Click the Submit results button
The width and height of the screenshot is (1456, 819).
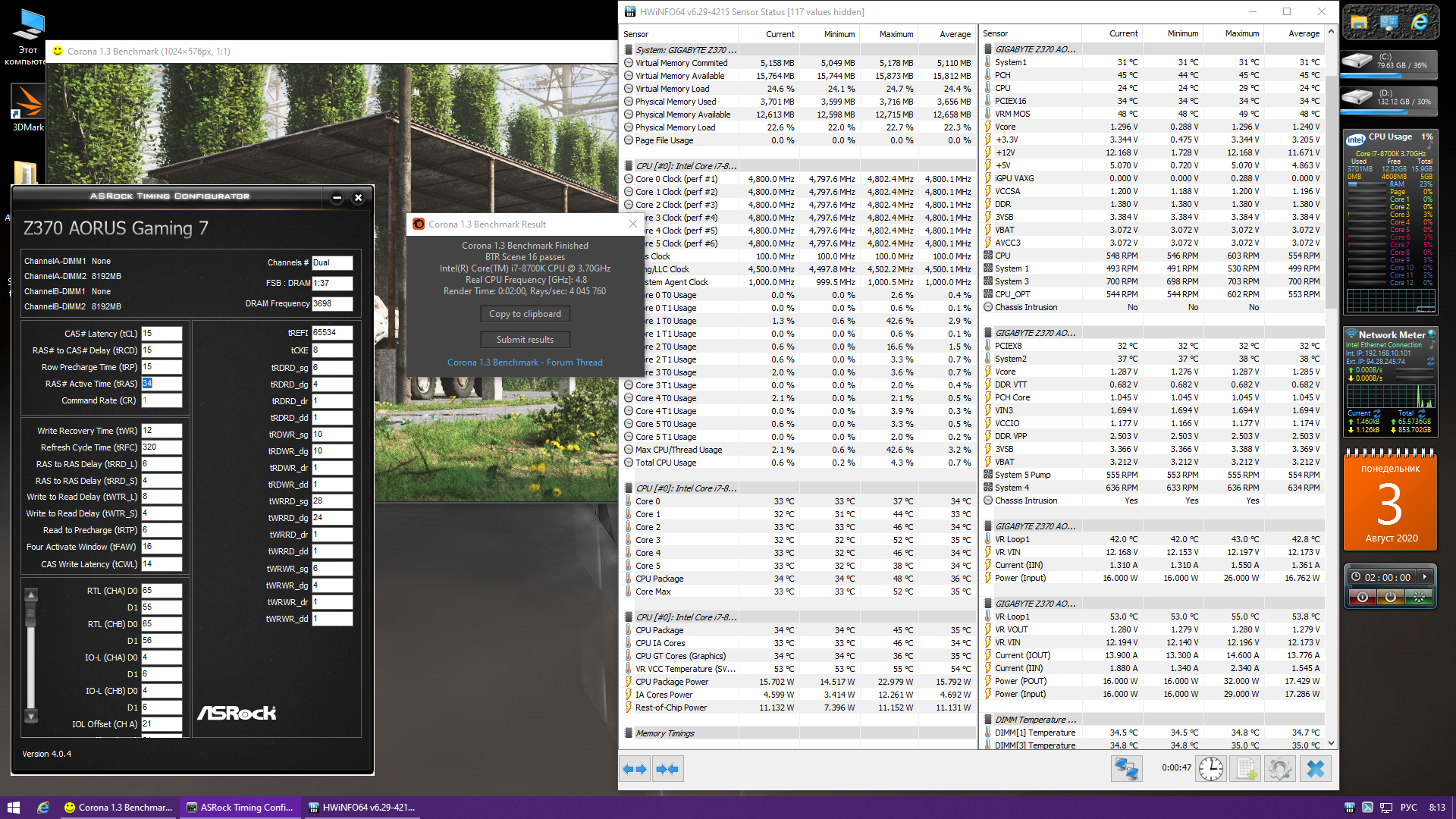[x=525, y=340]
